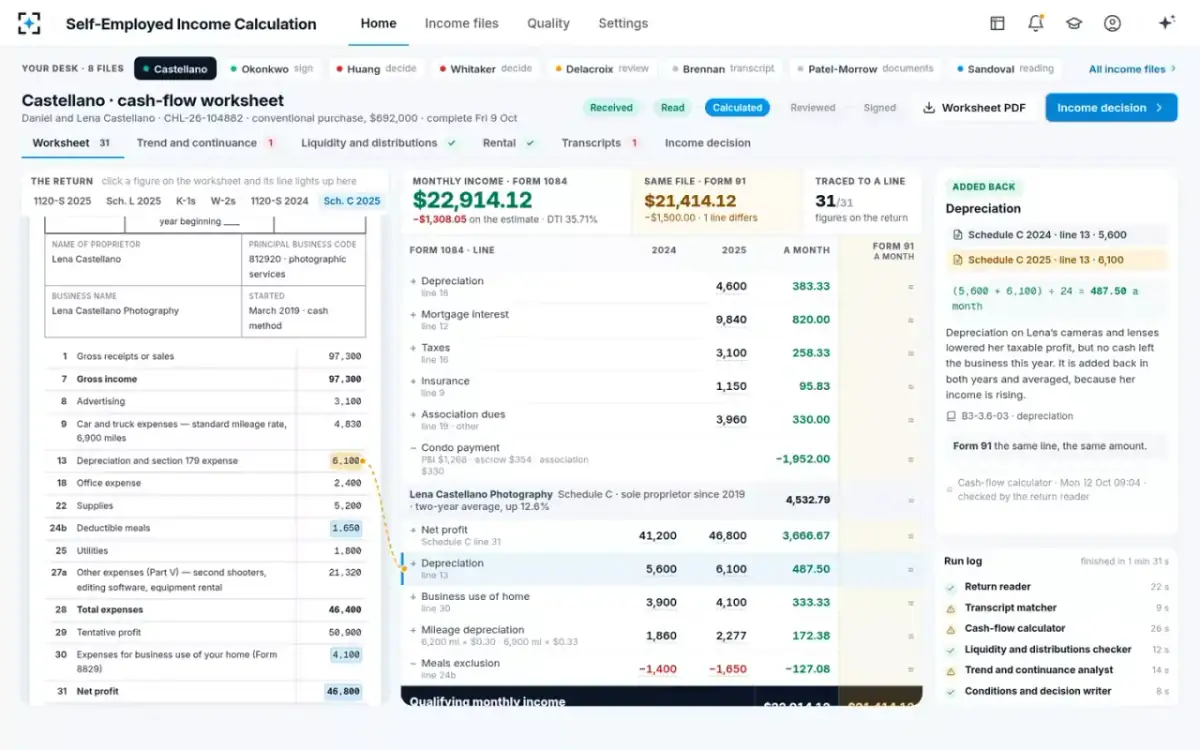The width and height of the screenshot is (1200, 750).
Task: Select the Calculated status pill
Action: [737, 108]
